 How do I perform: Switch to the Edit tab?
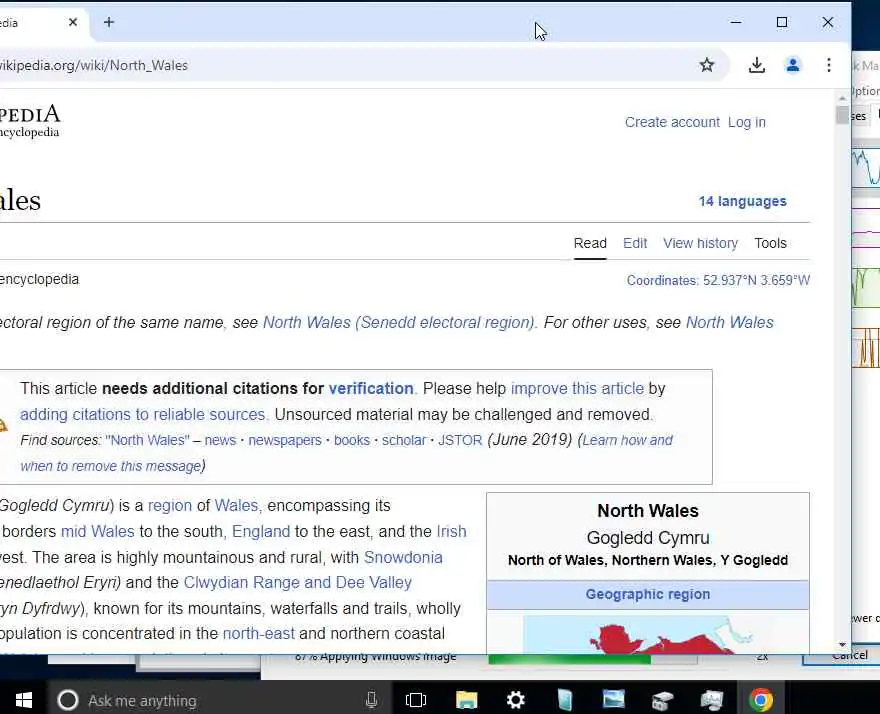pos(635,243)
